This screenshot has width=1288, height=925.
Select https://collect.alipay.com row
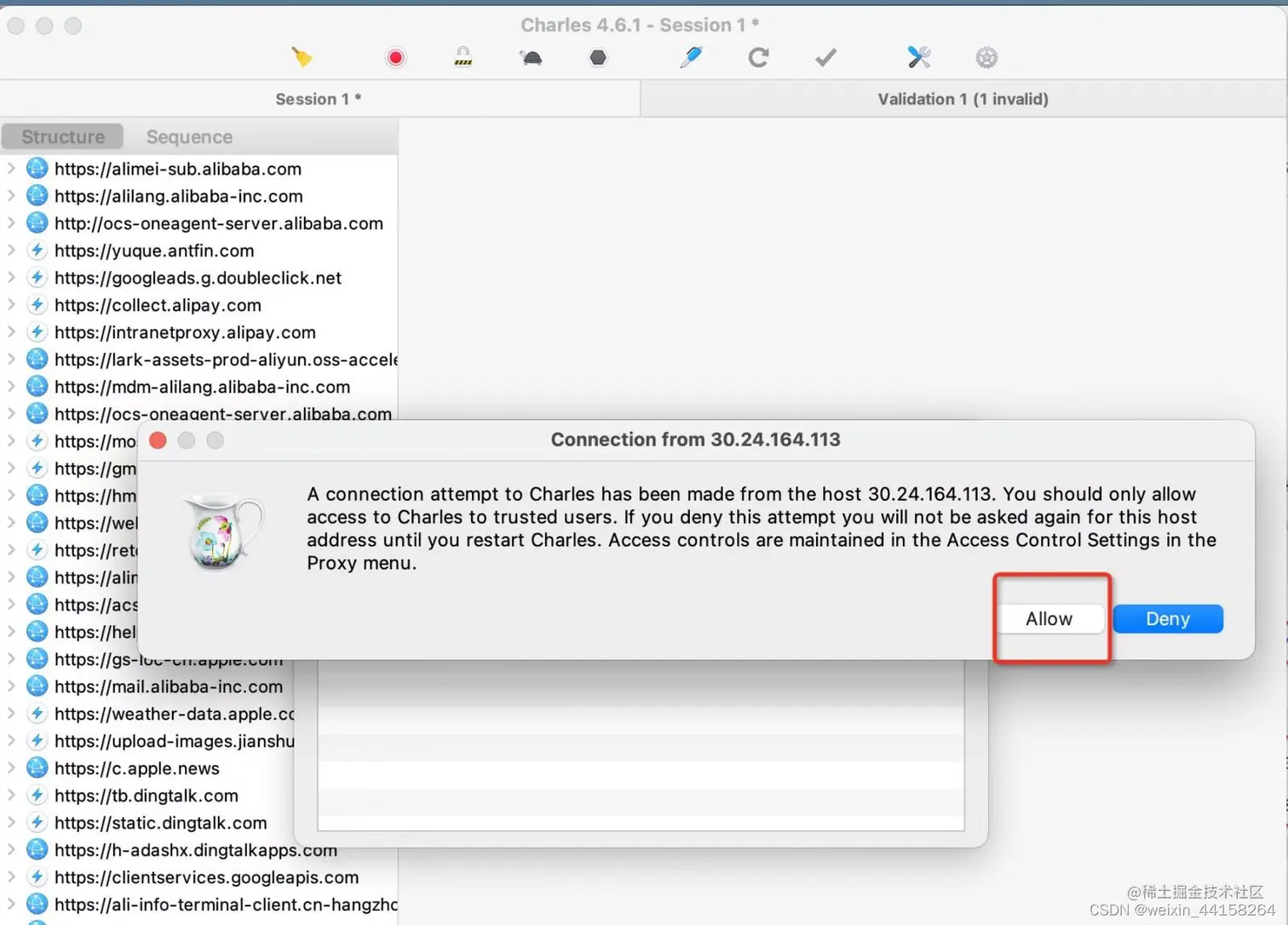pyautogui.click(x=198, y=305)
